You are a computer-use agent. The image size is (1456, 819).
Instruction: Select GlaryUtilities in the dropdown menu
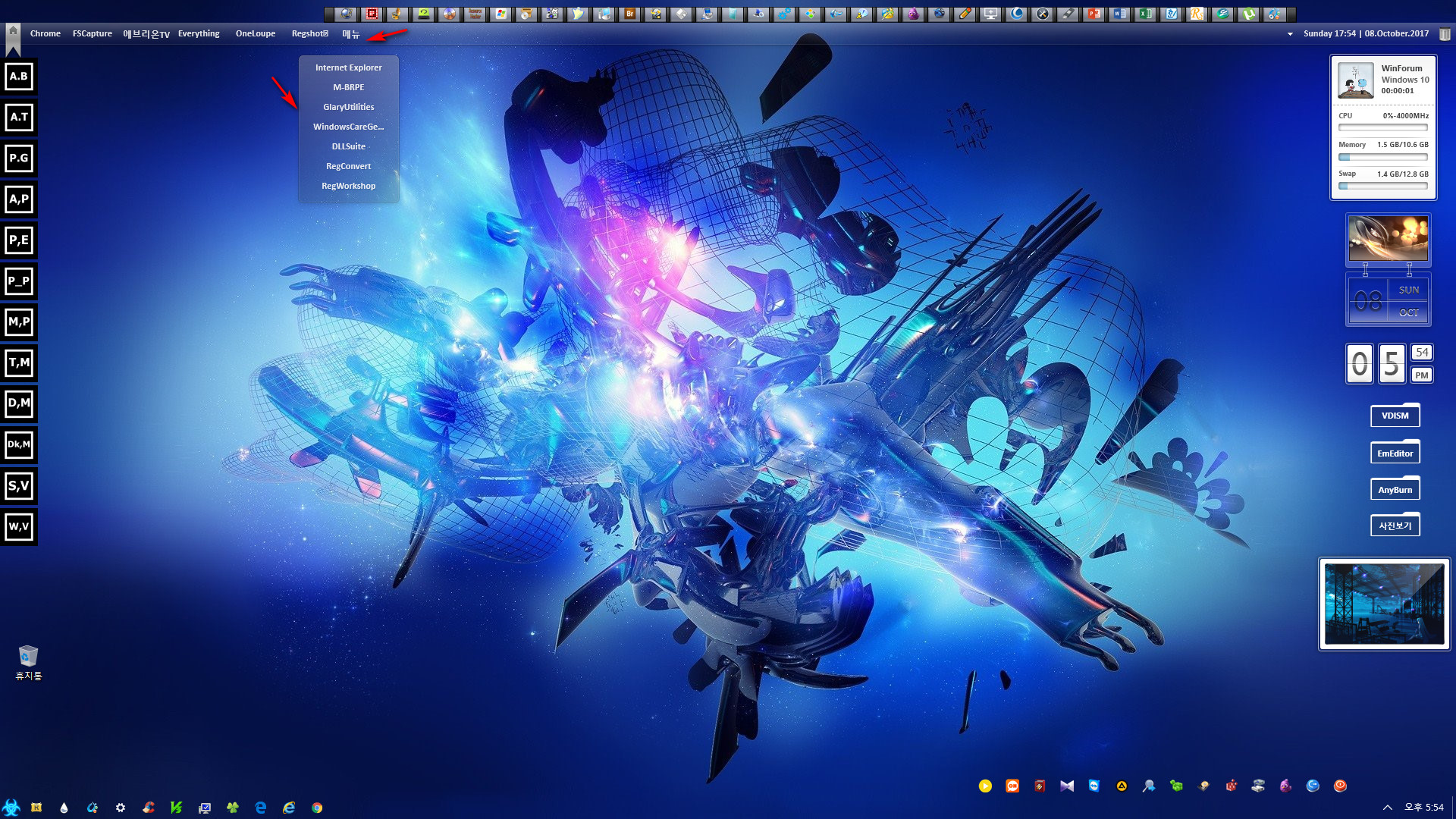(x=349, y=107)
